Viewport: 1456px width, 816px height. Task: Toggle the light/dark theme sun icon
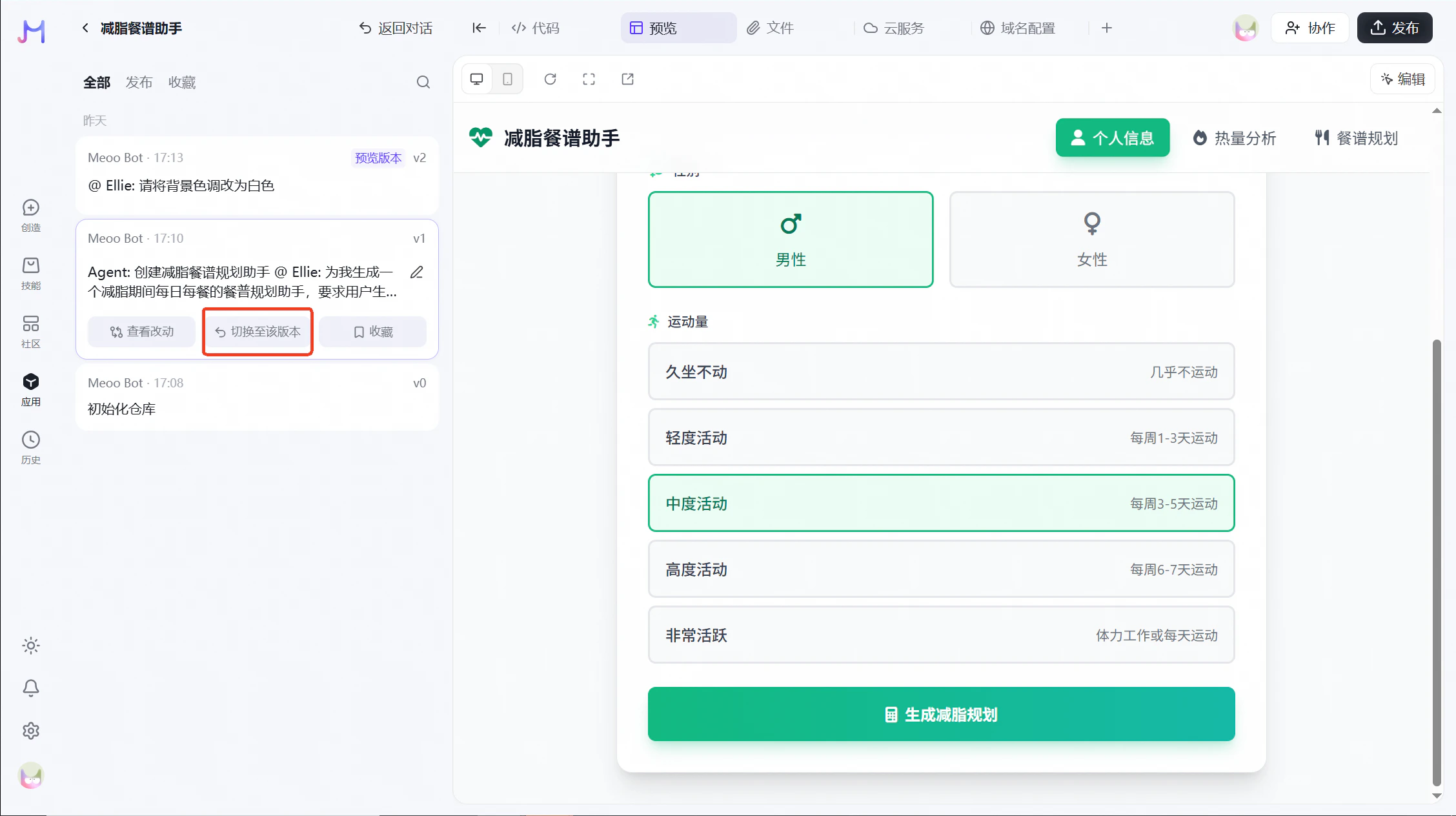(x=31, y=646)
